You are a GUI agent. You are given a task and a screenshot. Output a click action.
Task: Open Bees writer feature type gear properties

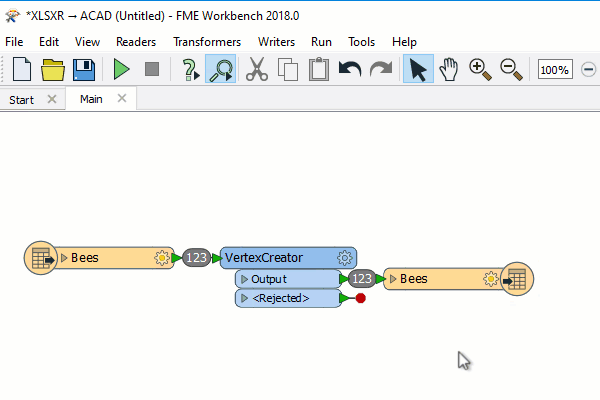[x=491, y=279]
